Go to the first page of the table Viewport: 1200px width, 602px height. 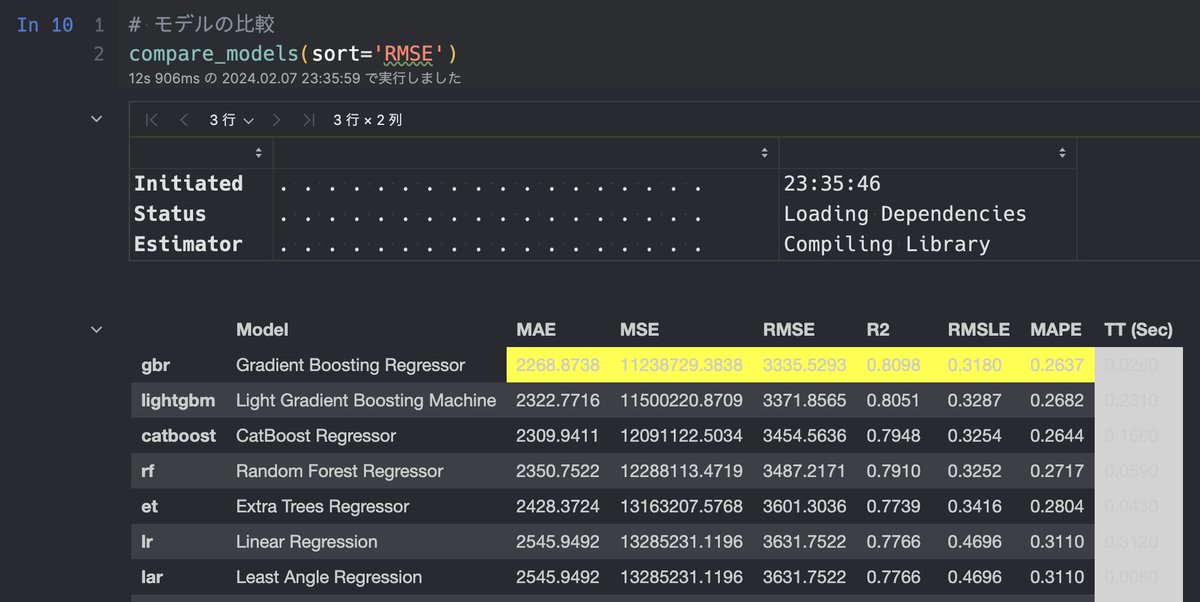pyautogui.click(x=152, y=120)
